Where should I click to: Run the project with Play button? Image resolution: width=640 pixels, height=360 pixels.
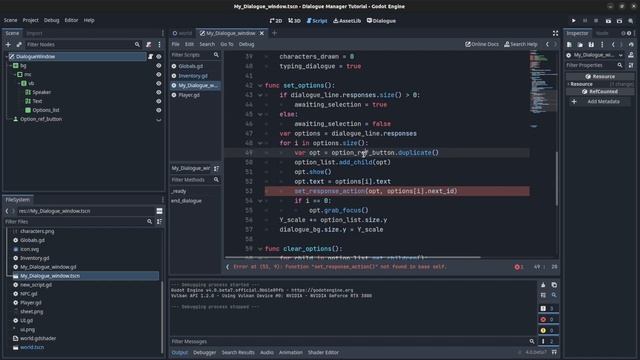coord(573,20)
